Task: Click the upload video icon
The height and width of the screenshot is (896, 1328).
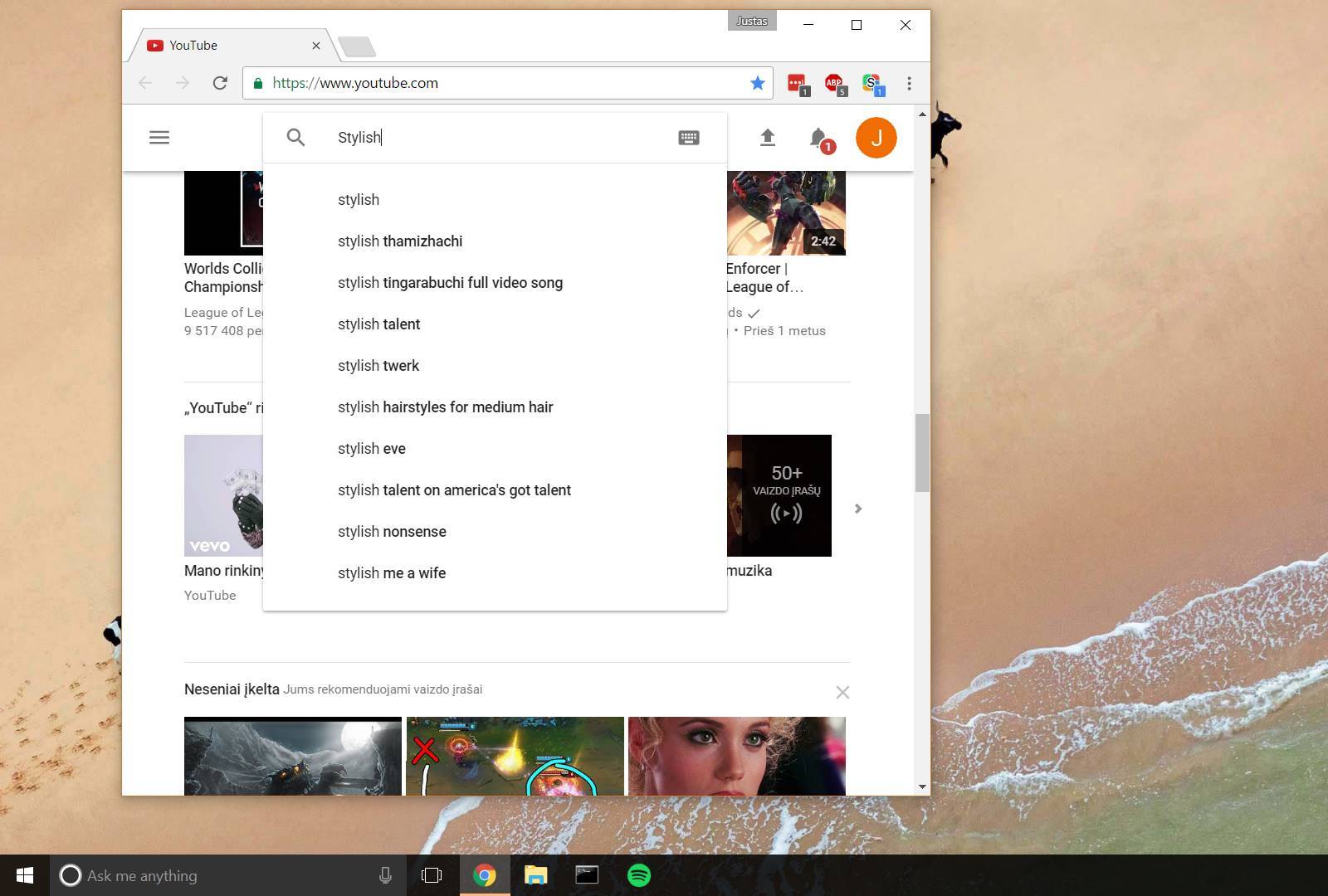Action: coord(768,138)
